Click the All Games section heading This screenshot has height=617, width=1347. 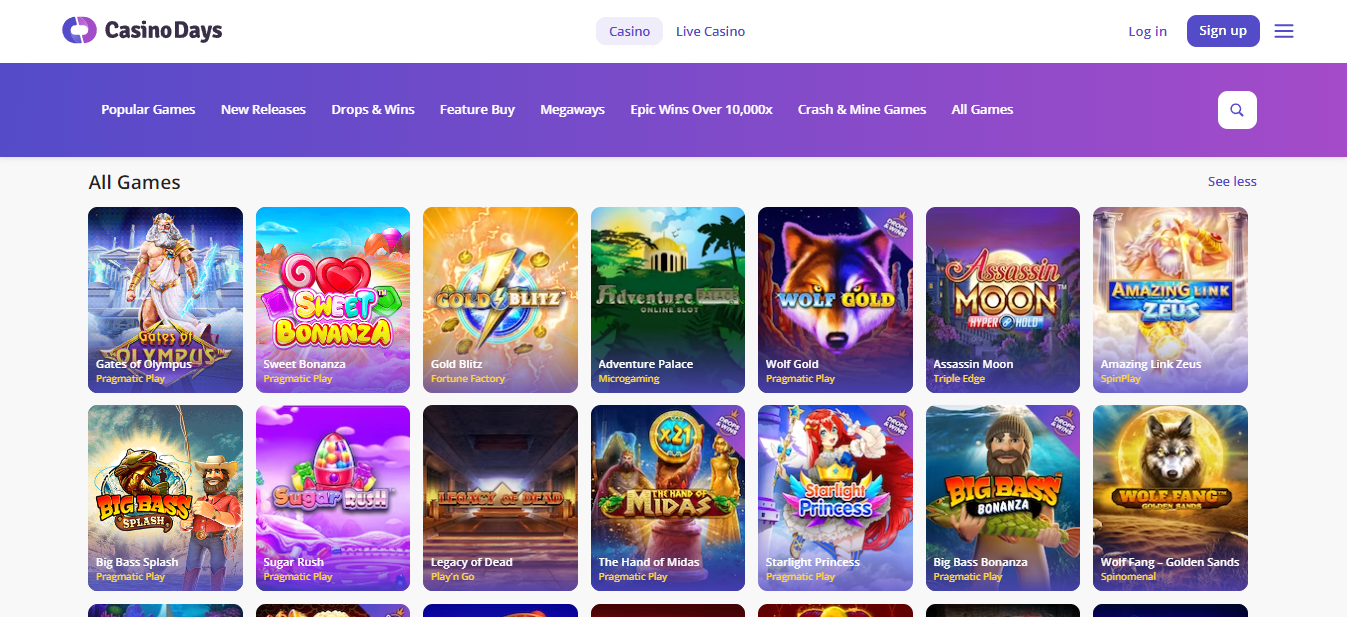coord(135,182)
